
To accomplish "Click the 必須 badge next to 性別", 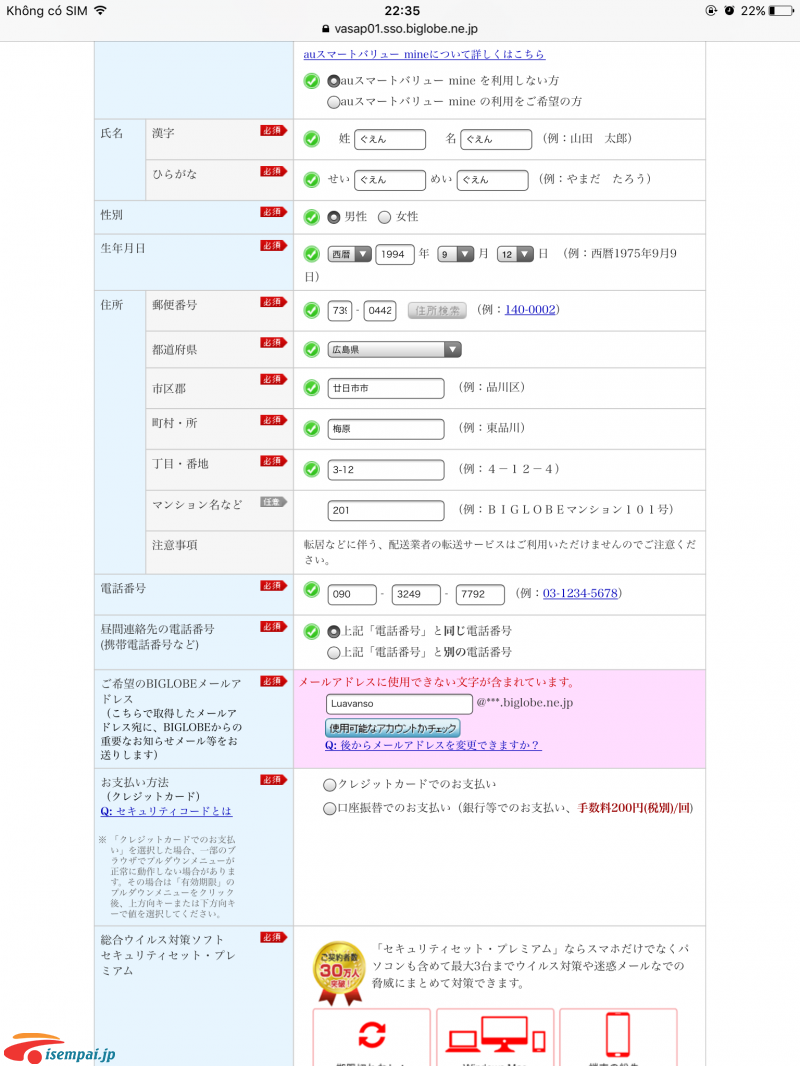I will [273, 212].
